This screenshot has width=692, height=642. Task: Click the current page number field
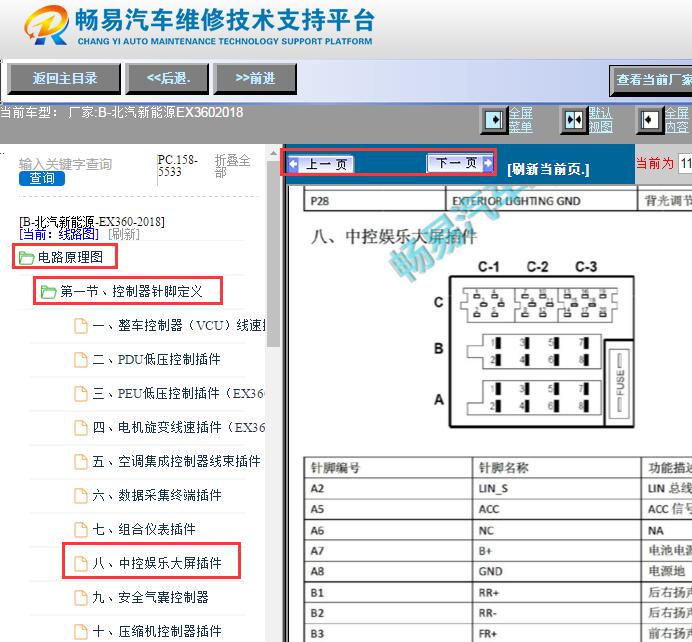685,163
